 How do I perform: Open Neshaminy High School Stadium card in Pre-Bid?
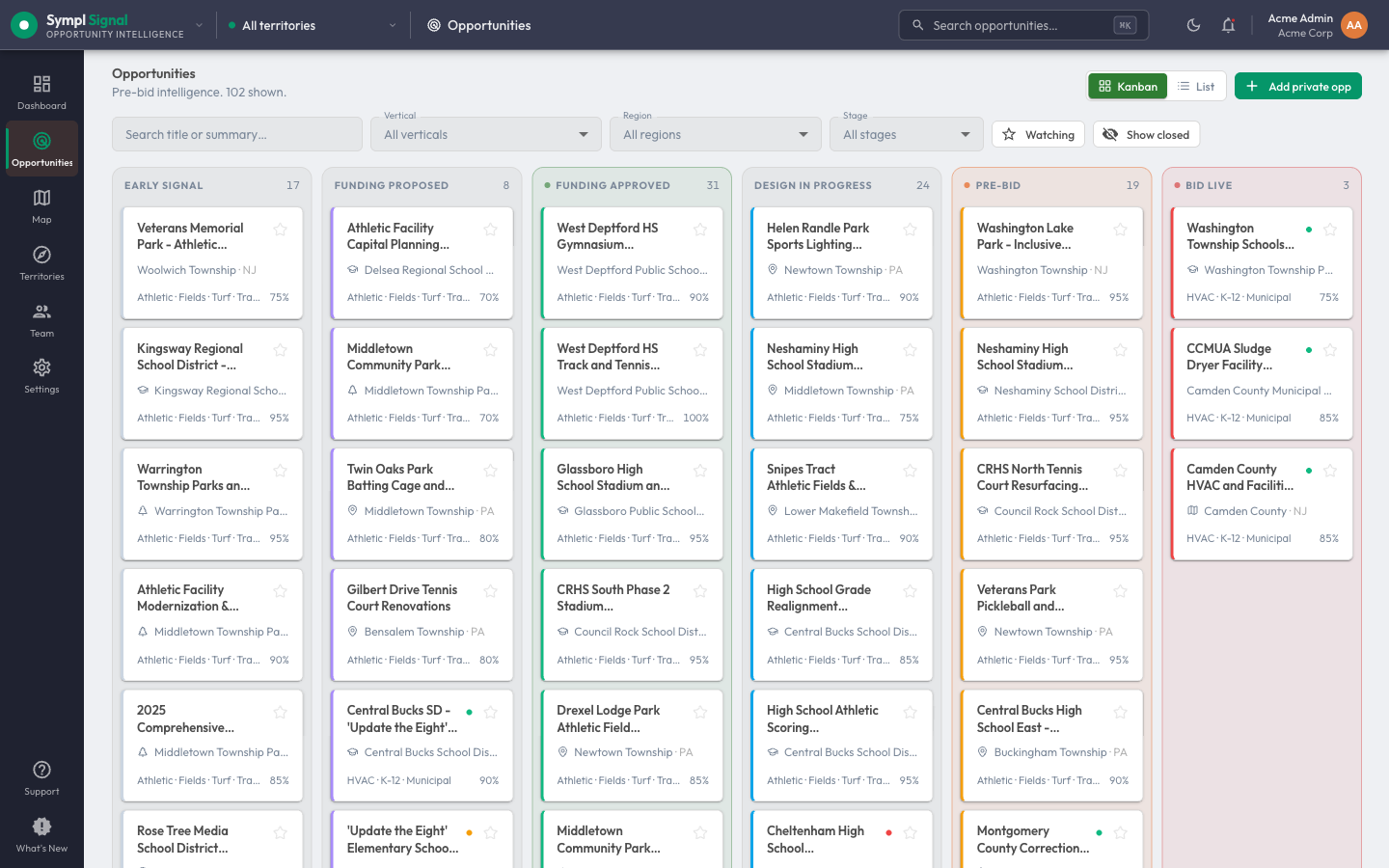[1051, 384]
